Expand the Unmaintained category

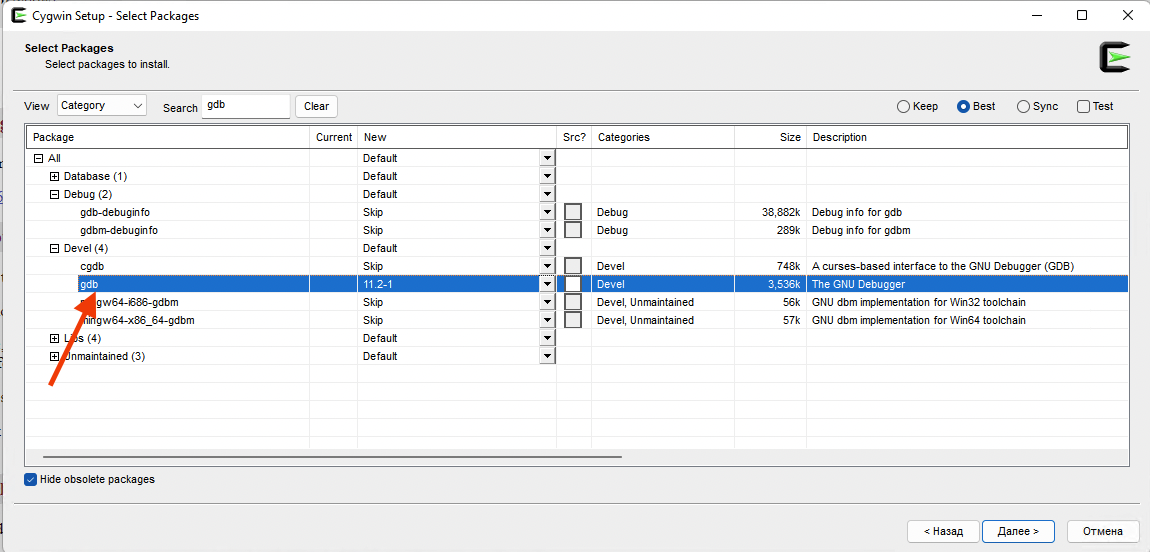[x=54, y=356]
